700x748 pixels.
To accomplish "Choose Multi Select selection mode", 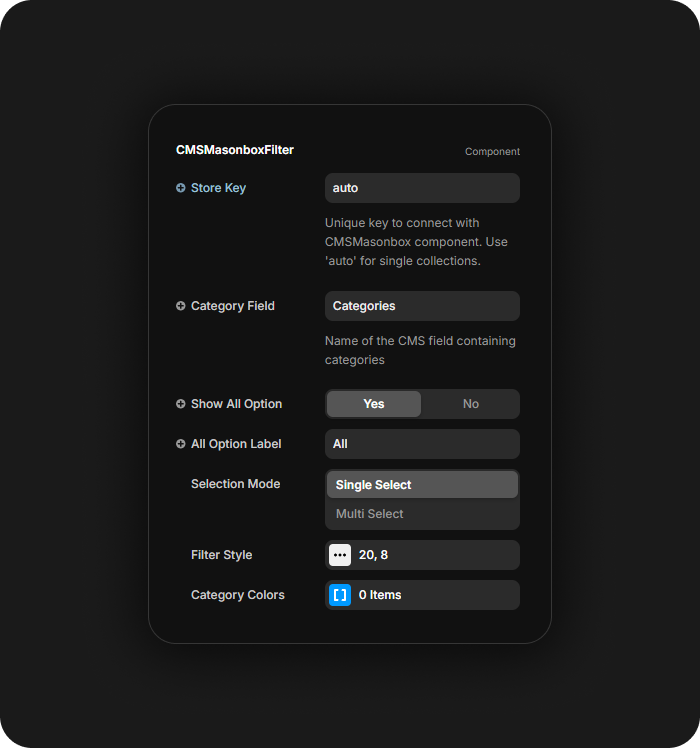I will (422, 514).
